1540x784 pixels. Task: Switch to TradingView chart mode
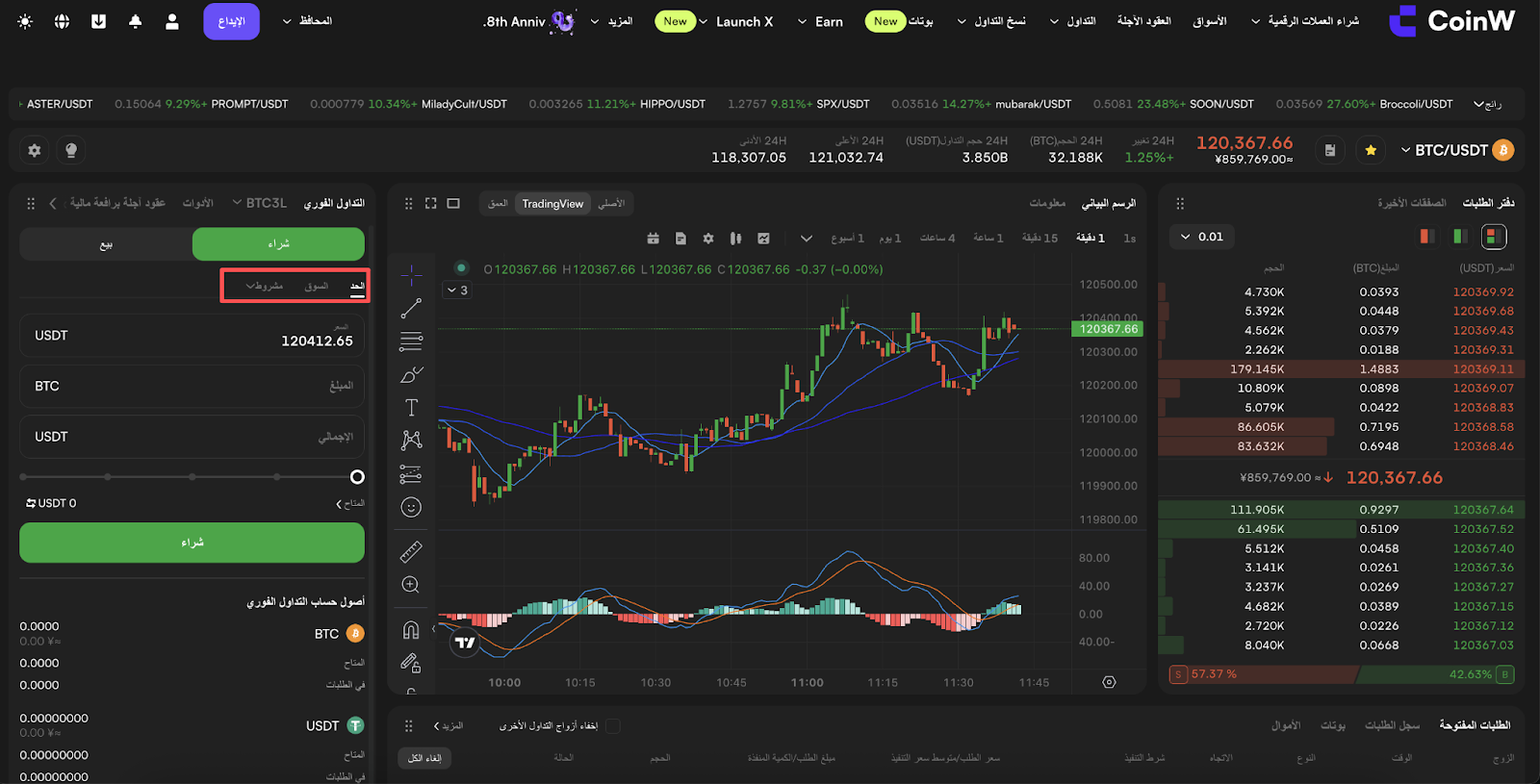point(552,204)
